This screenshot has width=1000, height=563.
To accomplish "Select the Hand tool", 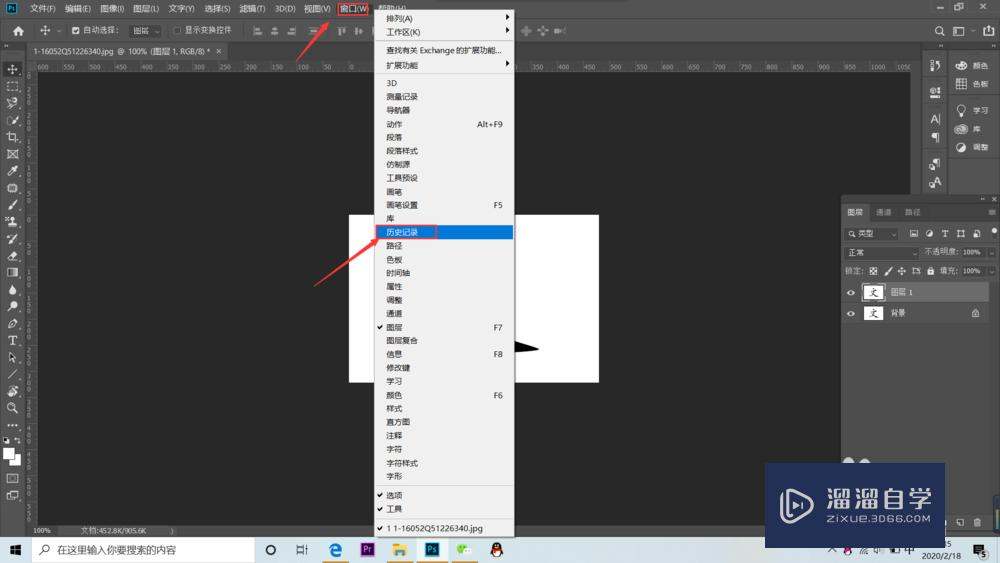I will tap(12, 391).
